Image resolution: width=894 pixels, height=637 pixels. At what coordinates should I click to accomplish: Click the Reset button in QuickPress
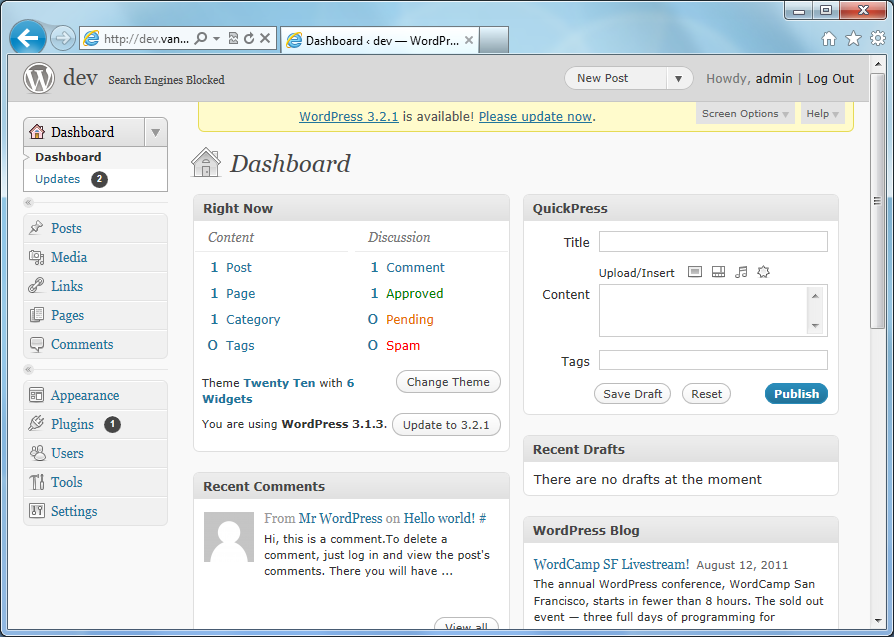tap(706, 394)
